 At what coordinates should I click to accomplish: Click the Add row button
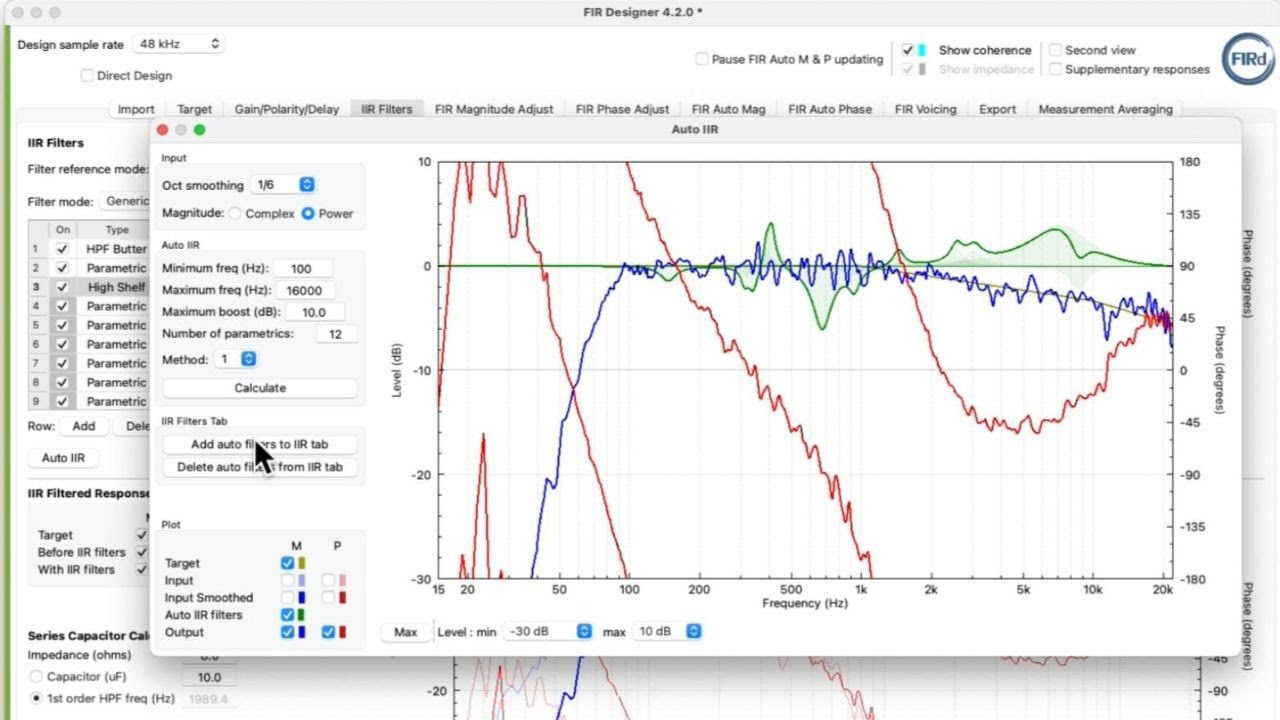[x=84, y=426]
